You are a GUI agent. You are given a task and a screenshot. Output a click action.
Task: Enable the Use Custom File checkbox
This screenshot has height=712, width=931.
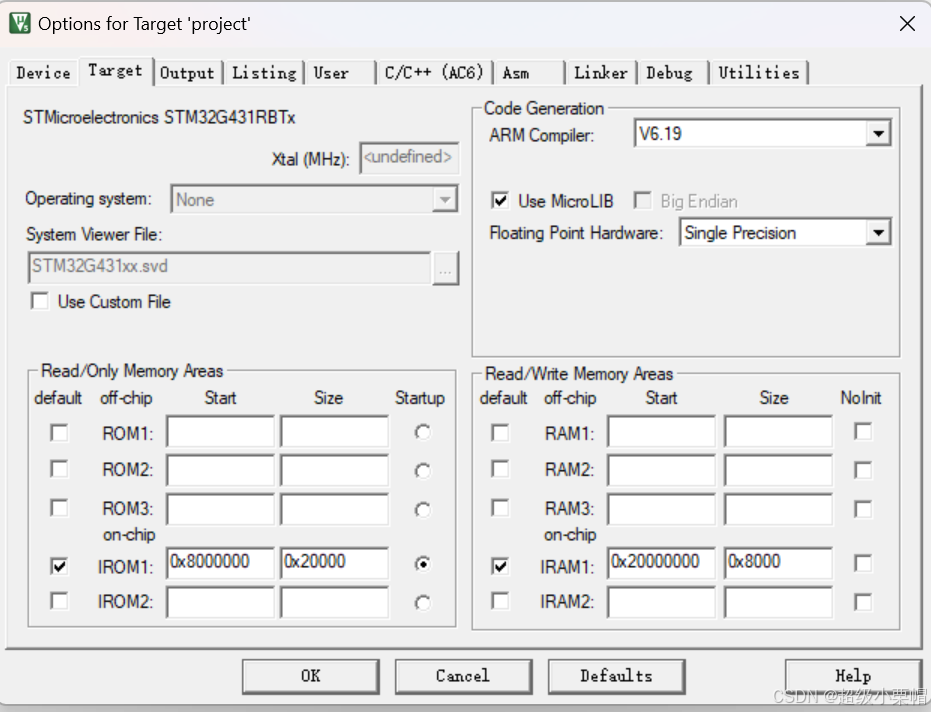pos(40,302)
